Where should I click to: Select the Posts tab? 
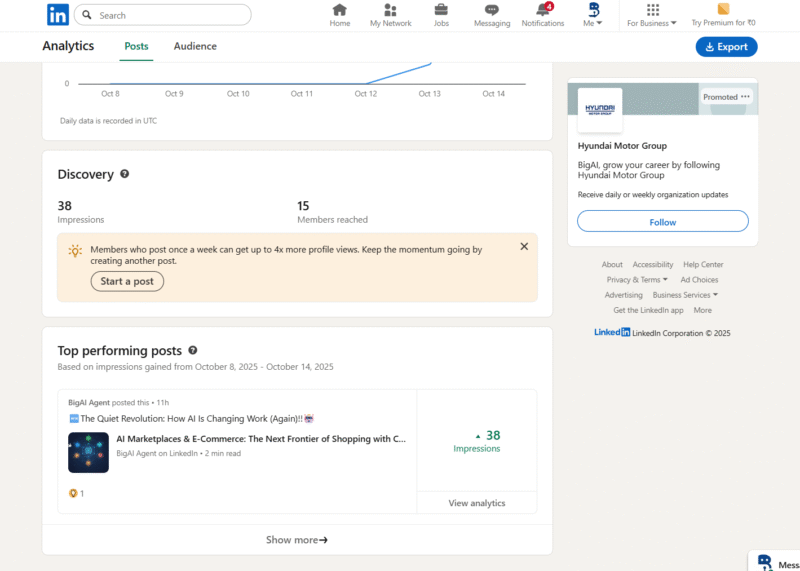pyautogui.click(x=136, y=46)
